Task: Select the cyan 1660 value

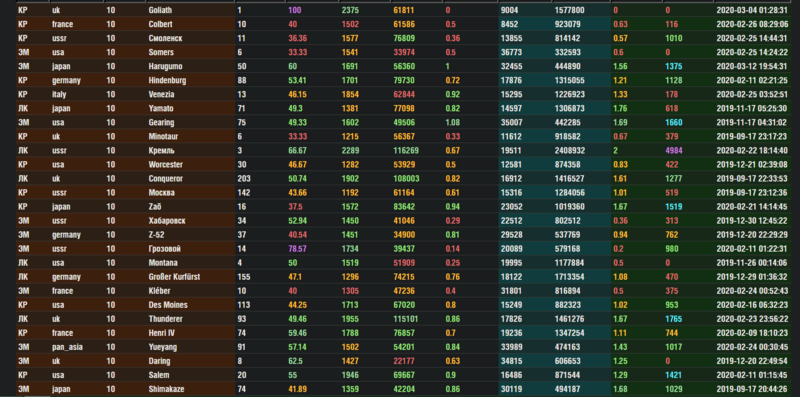Action: (674, 122)
